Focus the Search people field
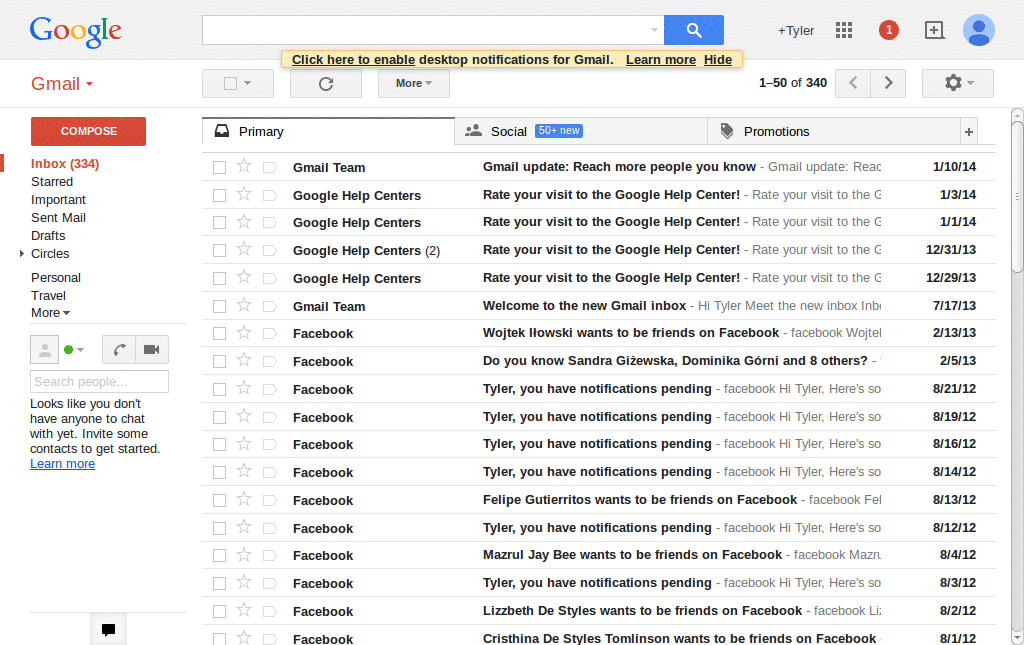The image size is (1024, 645). tap(99, 381)
